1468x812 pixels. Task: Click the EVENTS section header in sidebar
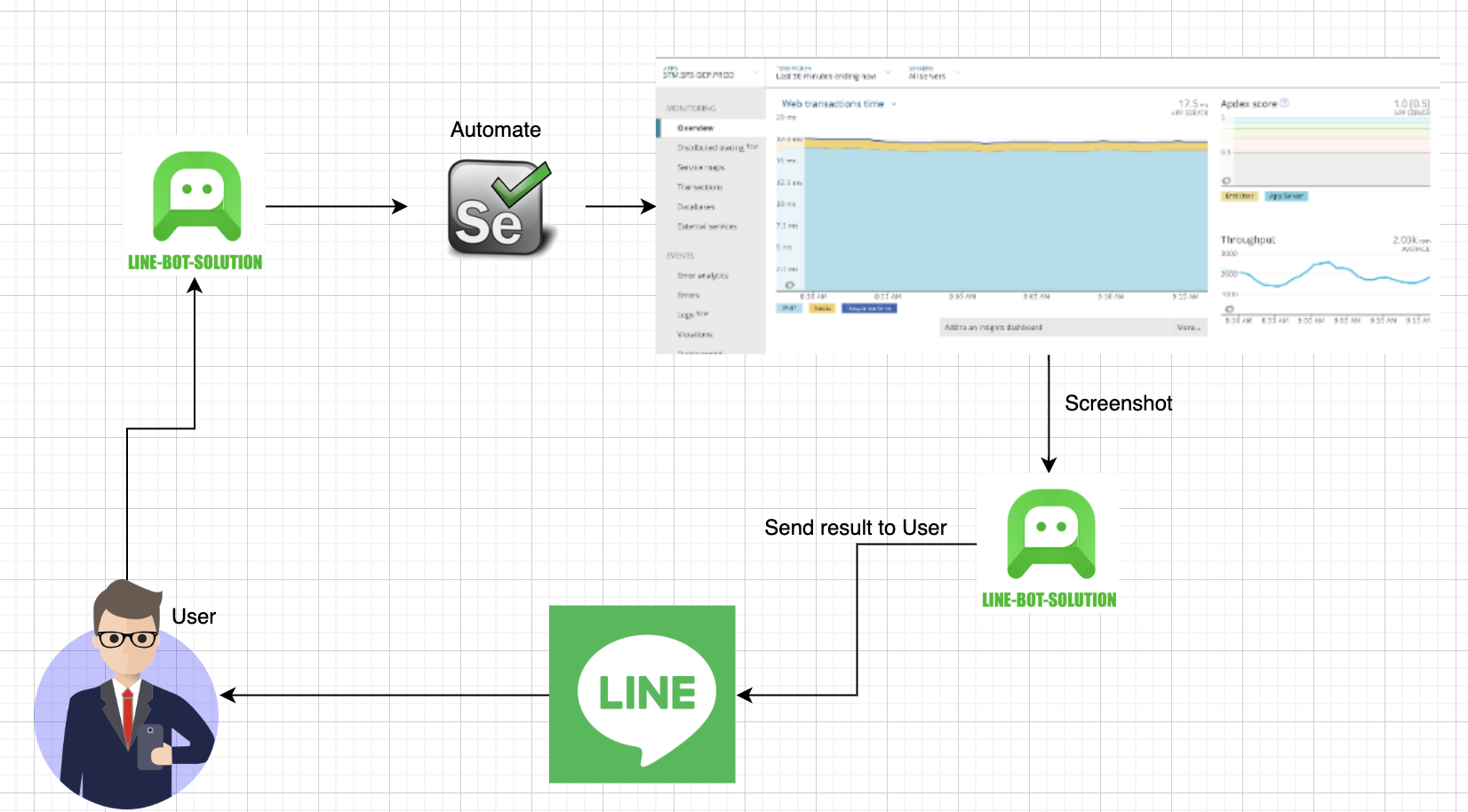[x=680, y=256]
